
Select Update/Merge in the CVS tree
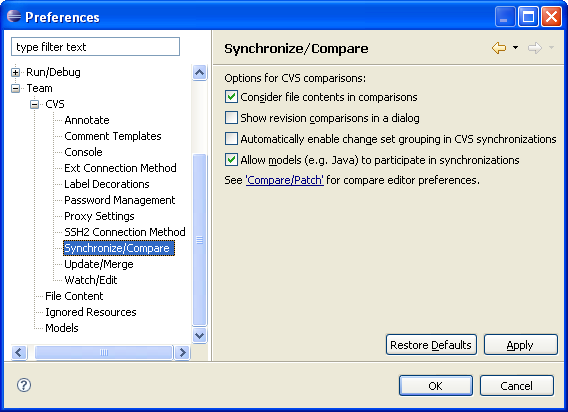(x=99, y=264)
